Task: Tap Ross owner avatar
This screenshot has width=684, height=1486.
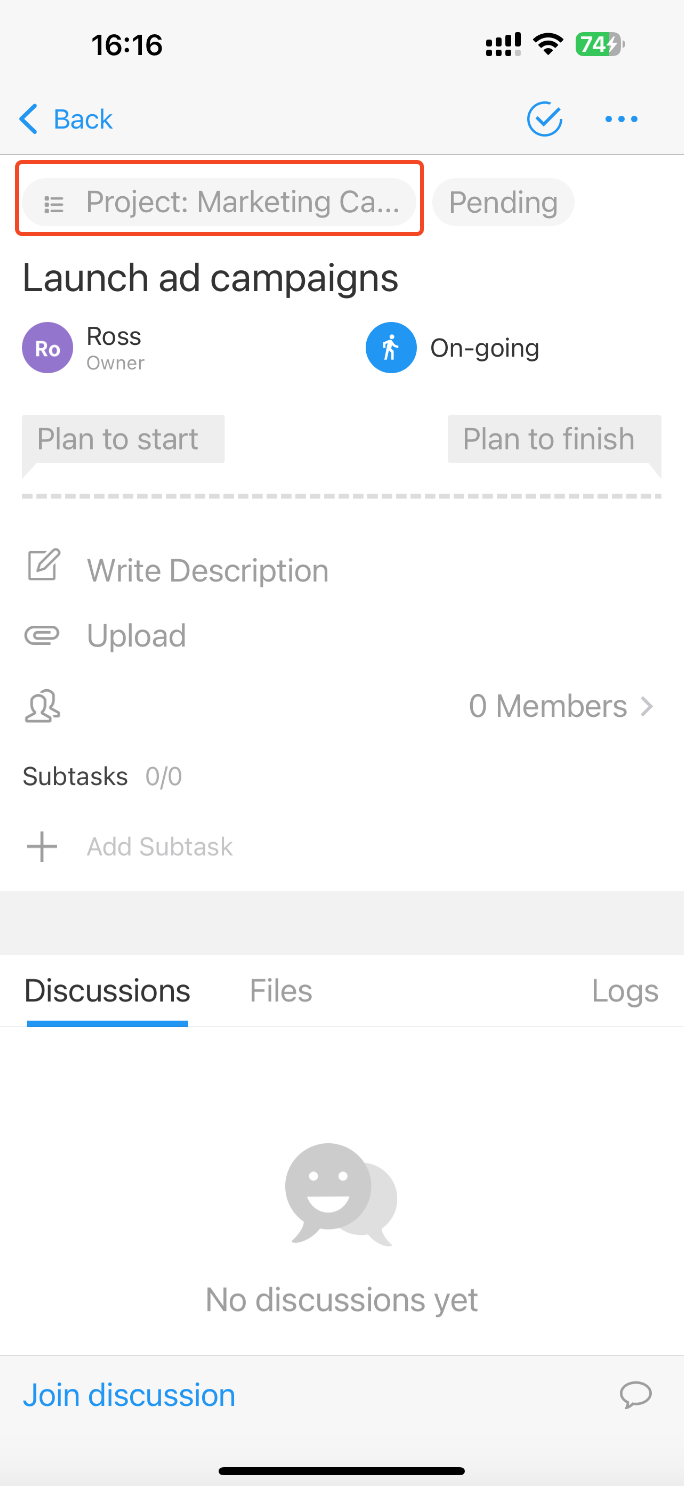Action: click(x=47, y=348)
